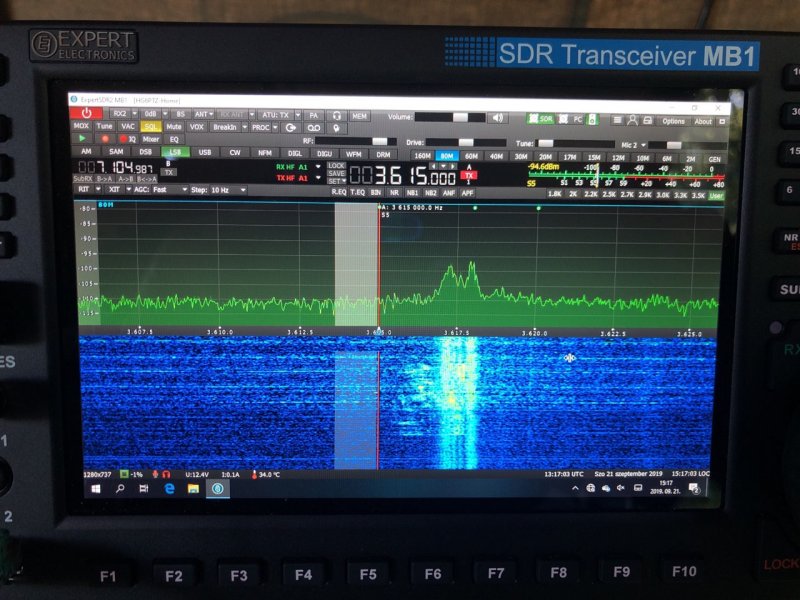This screenshot has width=800, height=600.
Task: Open the Options button
Action: point(673,121)
